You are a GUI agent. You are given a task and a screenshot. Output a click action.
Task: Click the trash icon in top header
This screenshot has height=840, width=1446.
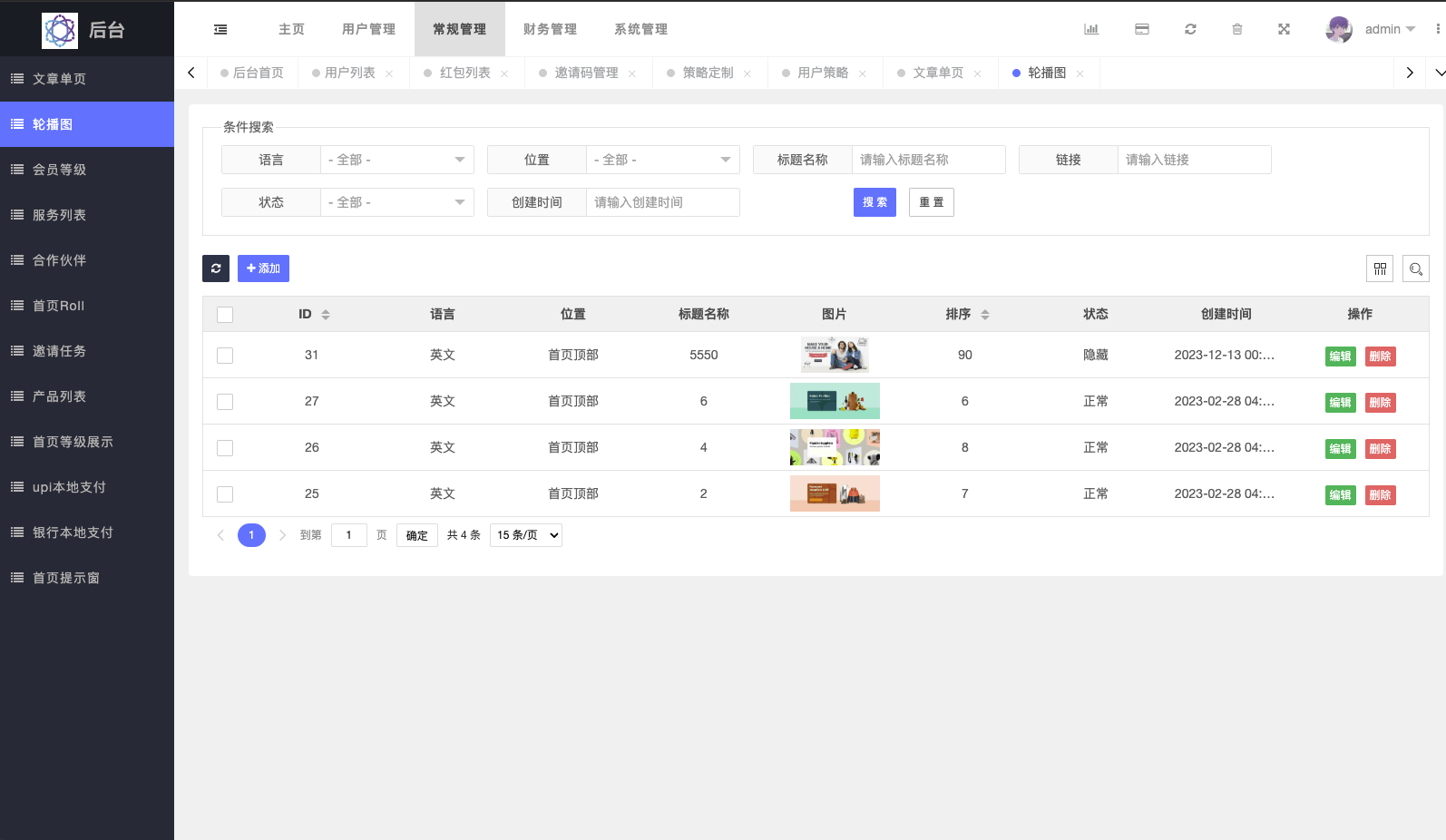point(1237,29)
